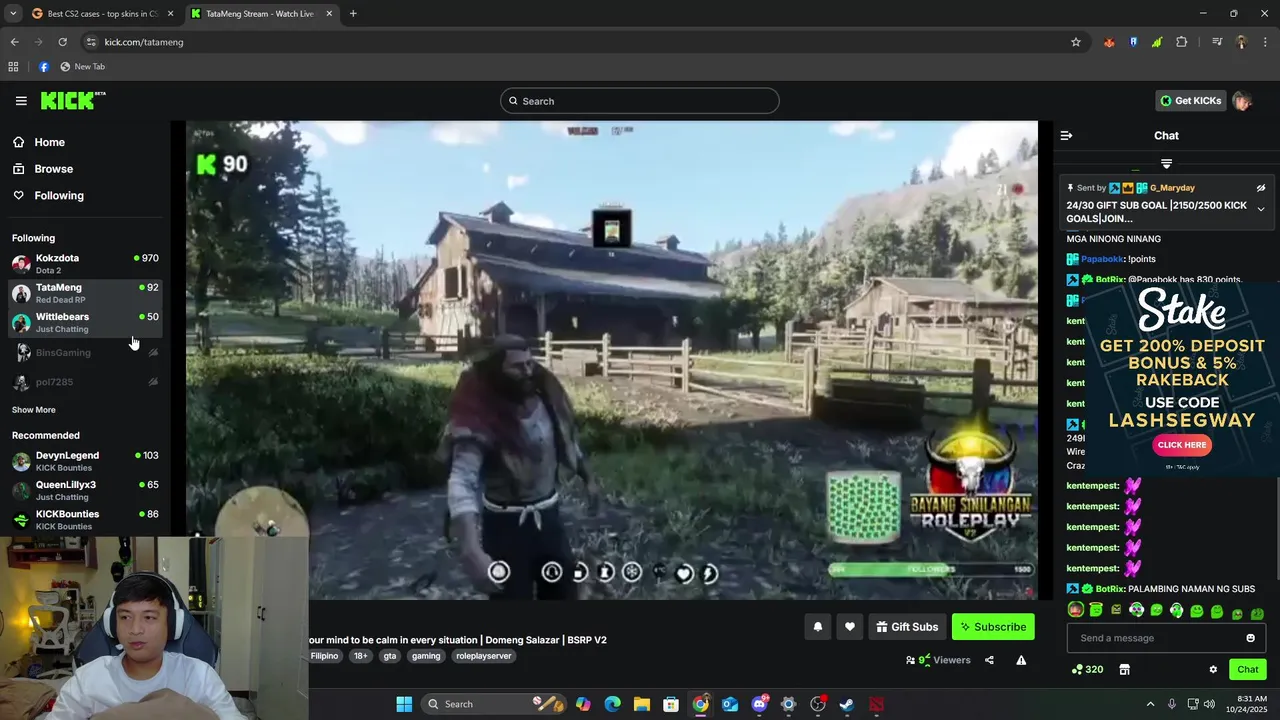Report the stream with warning icon

pyautogui.click(x=1021, y=660)
